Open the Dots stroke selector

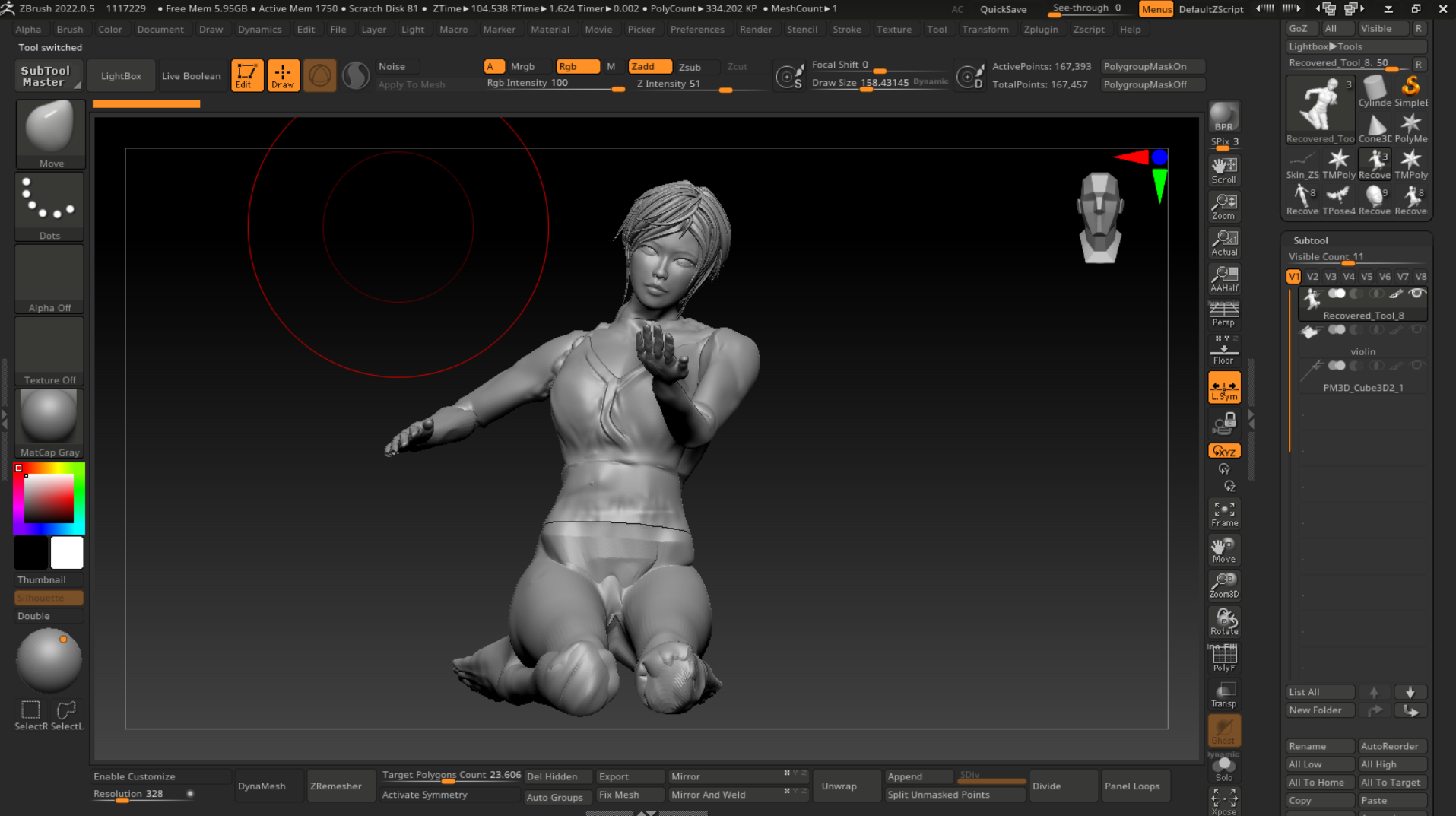50,206
